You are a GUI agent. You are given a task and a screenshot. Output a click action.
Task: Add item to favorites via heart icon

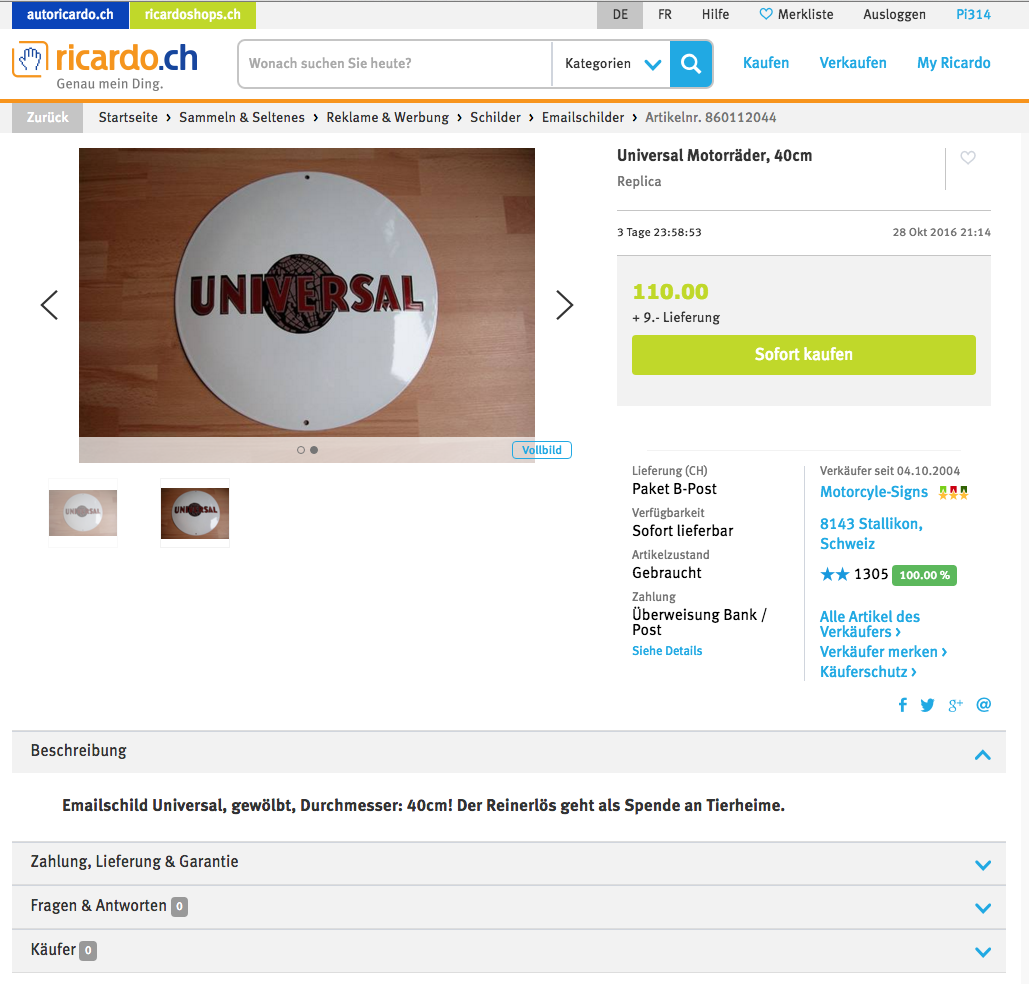pyautogui.click(x=967, y=158)
